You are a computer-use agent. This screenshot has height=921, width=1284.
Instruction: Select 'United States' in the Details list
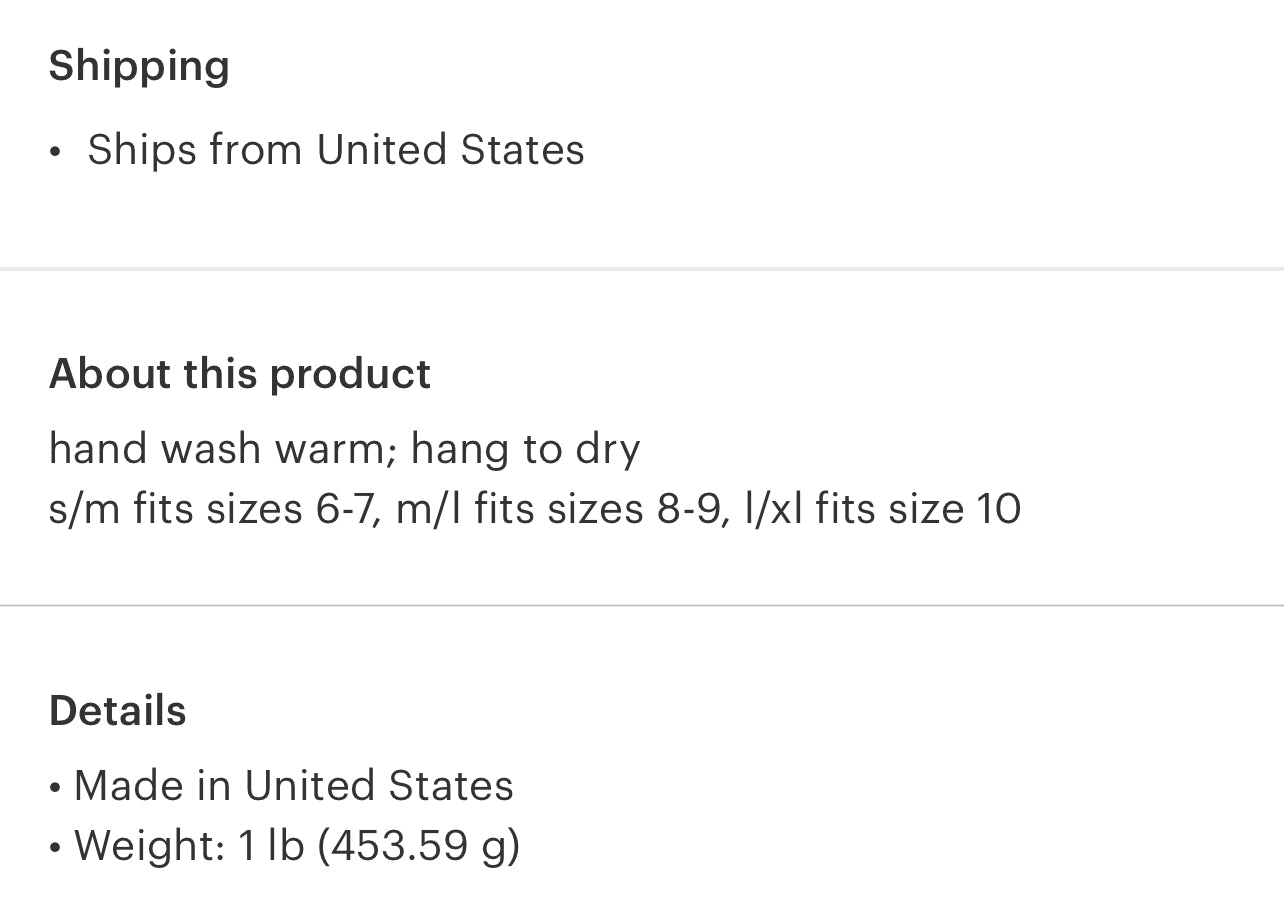tap(378, 785)
